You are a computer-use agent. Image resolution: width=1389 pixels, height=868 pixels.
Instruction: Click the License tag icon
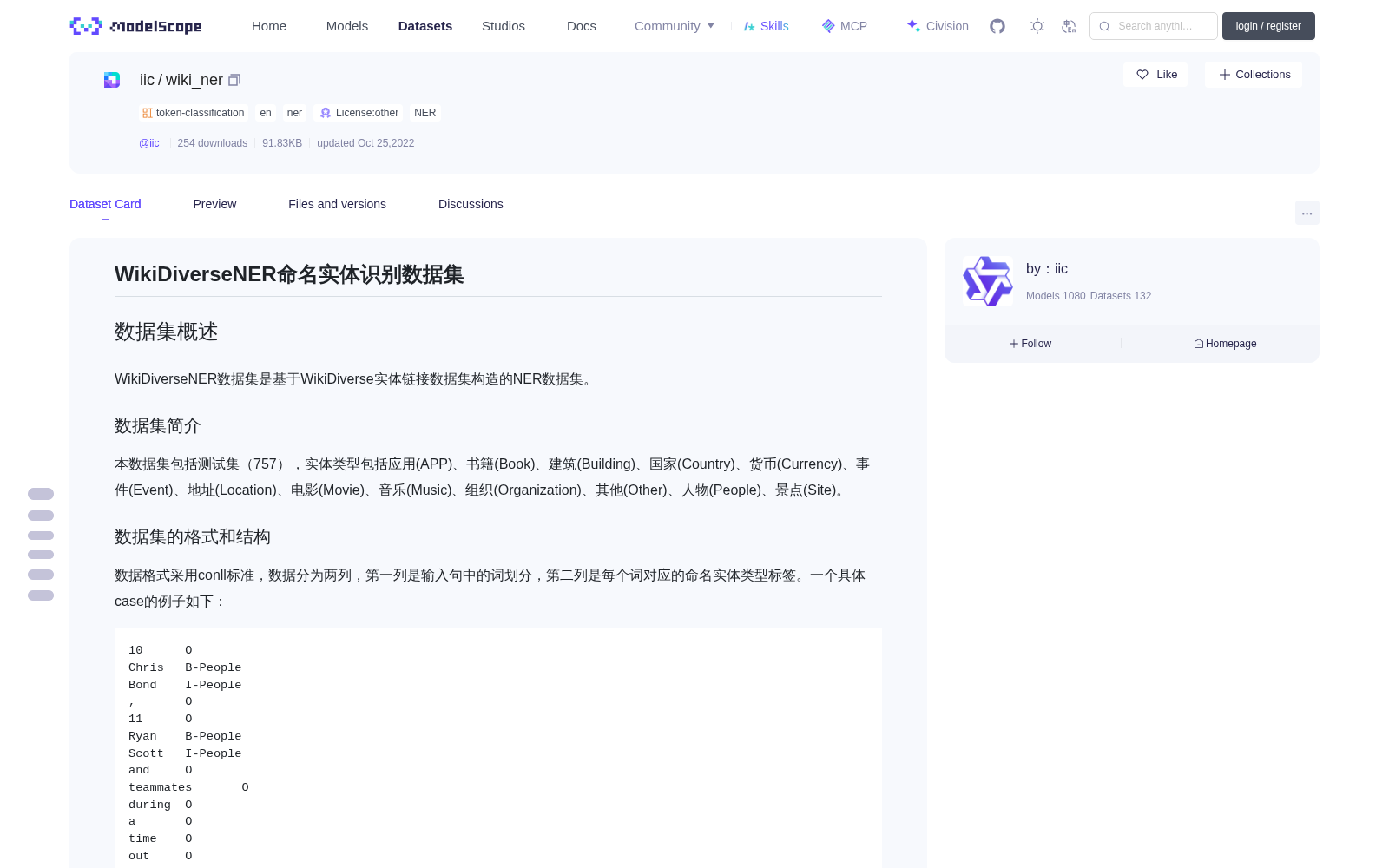(326, 113)
